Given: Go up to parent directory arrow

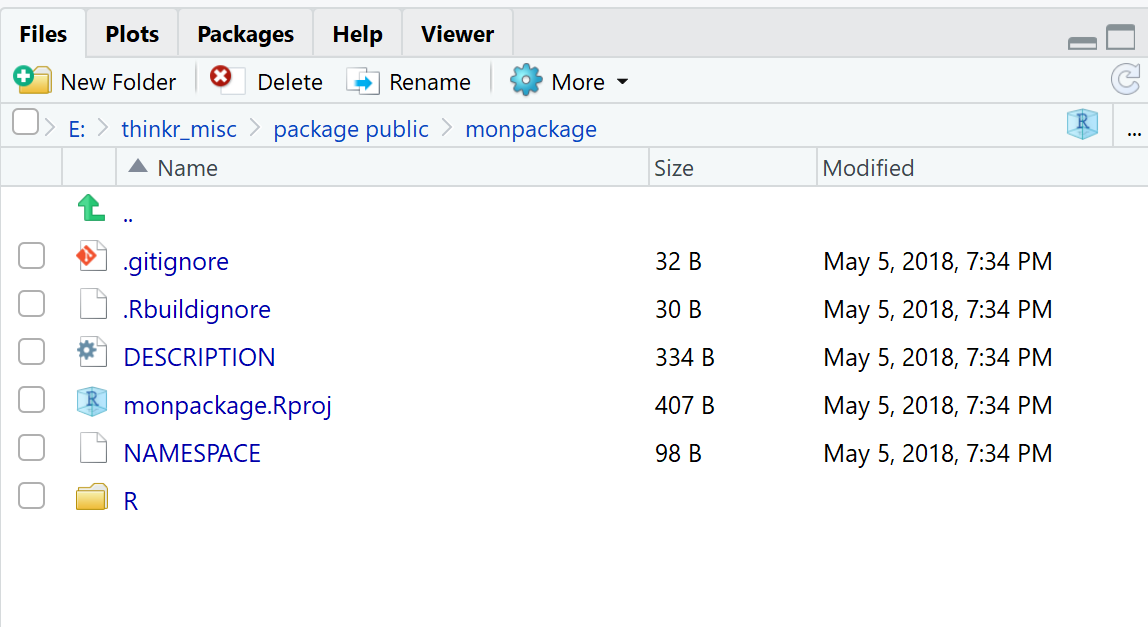Looking at the screenshot, I should pyautogui.click(x=91, y=208).
